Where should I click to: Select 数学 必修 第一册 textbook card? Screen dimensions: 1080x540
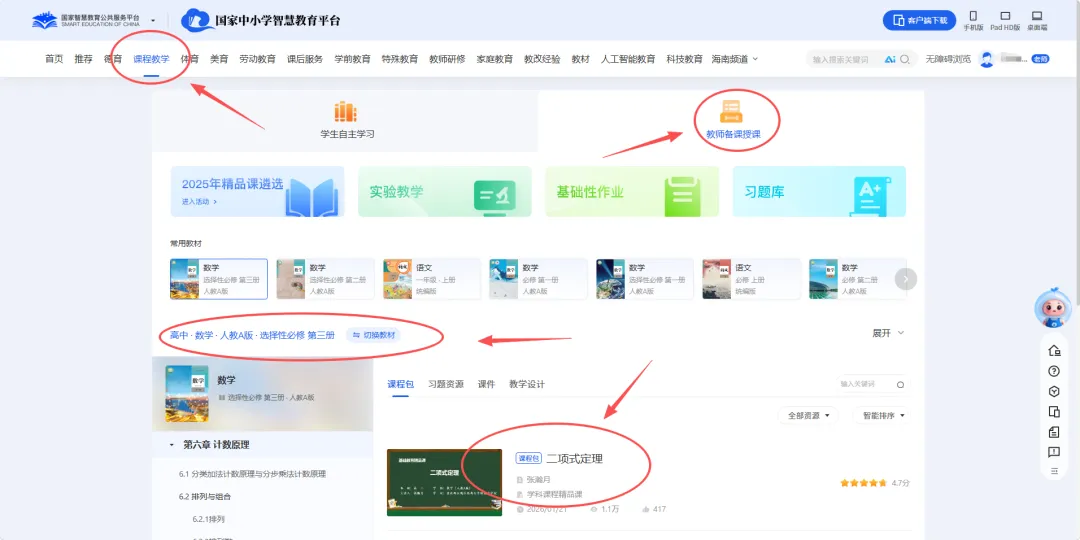pyautogui.click(x=538, y=279)
